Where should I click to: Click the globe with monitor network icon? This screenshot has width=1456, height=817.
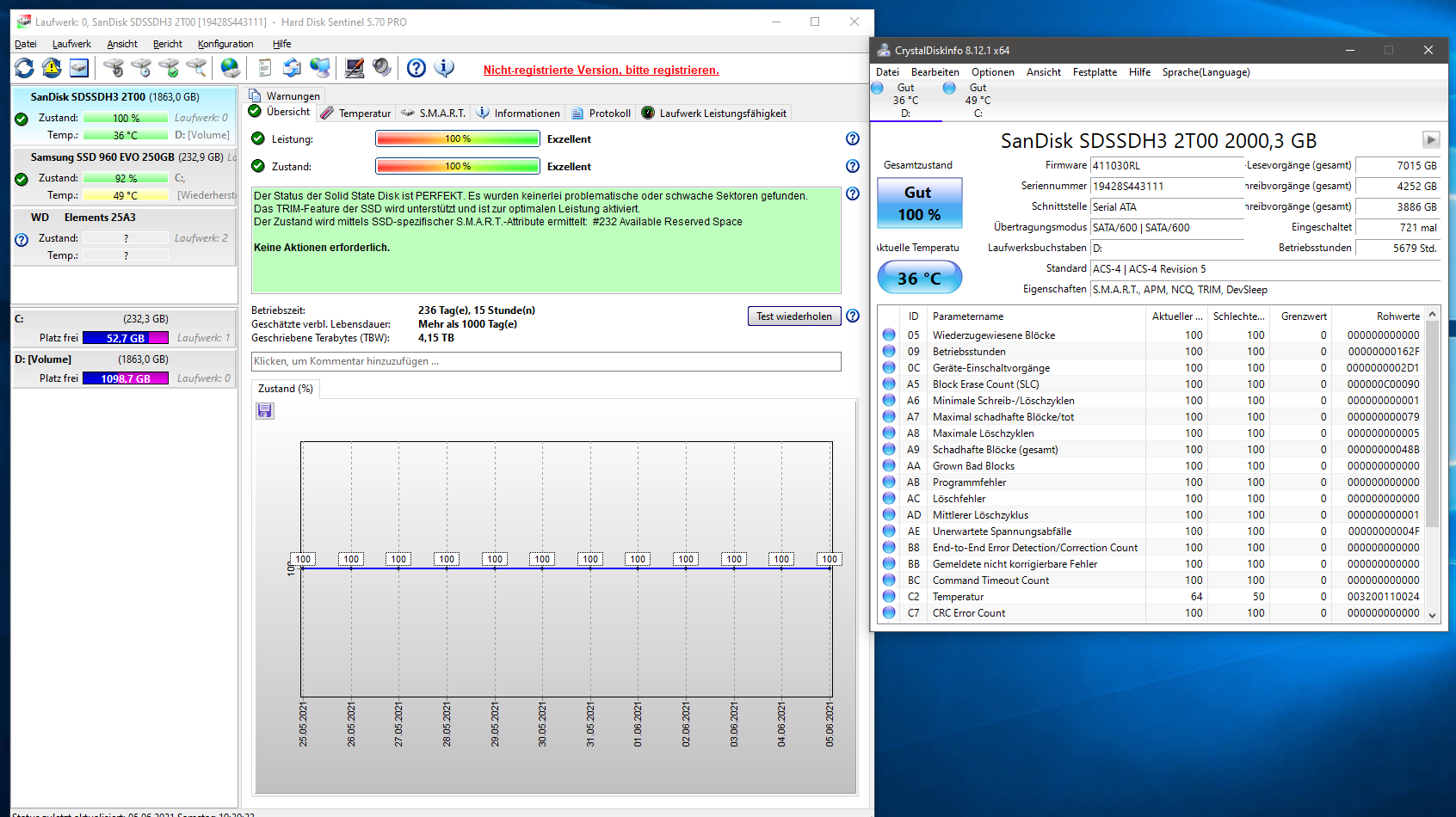320,68
